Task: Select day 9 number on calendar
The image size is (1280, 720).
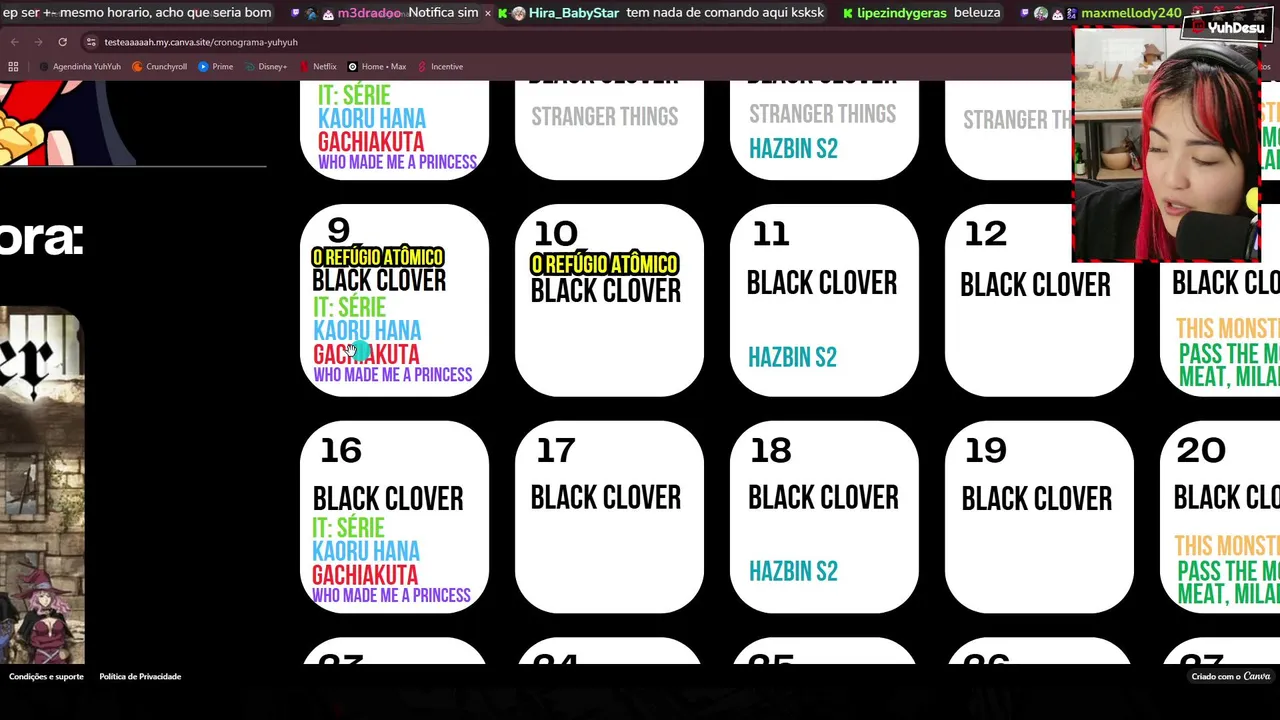Action: [339, 232]
